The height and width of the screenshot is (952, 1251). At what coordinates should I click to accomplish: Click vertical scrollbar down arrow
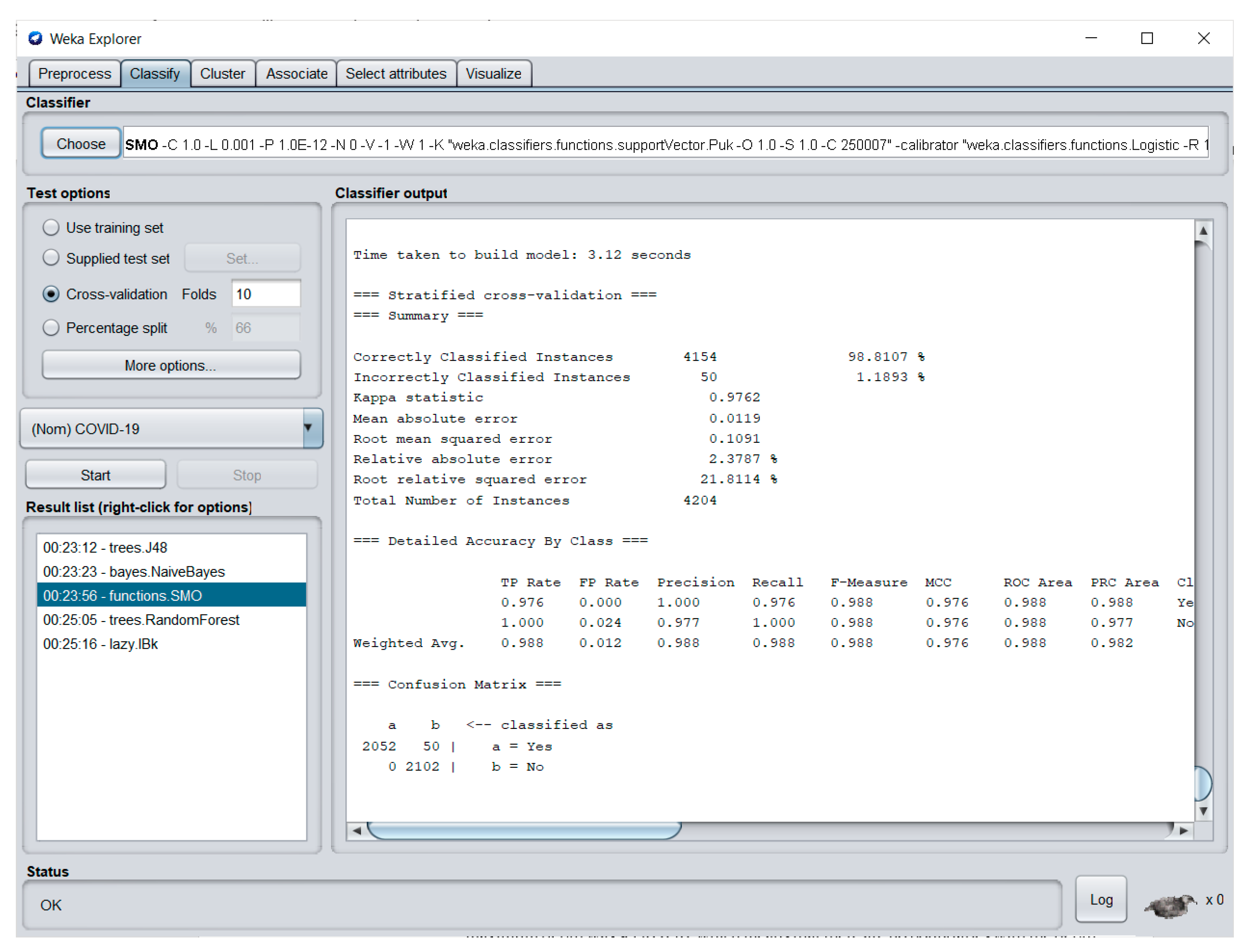pos(1203,811)
